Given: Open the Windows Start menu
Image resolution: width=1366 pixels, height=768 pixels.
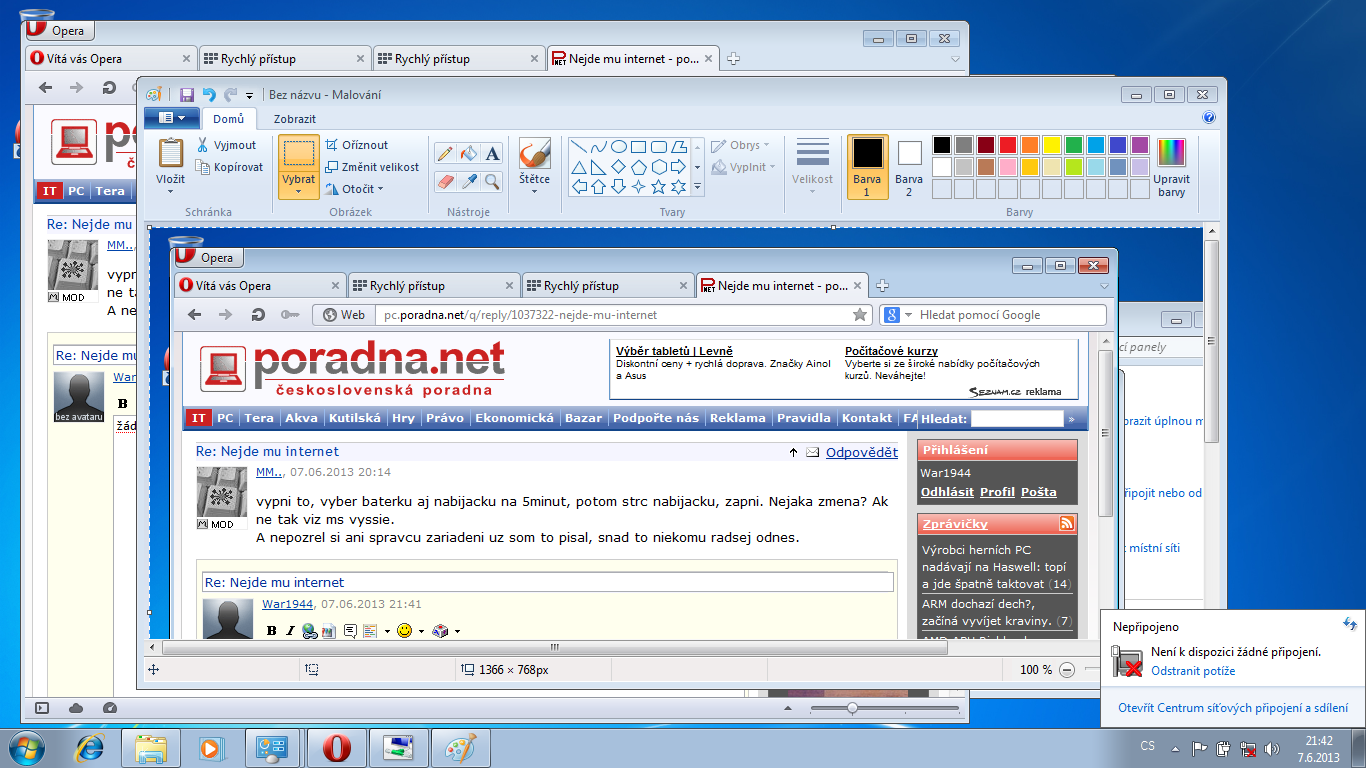Looking at the screenshot, I should point(27,747).
